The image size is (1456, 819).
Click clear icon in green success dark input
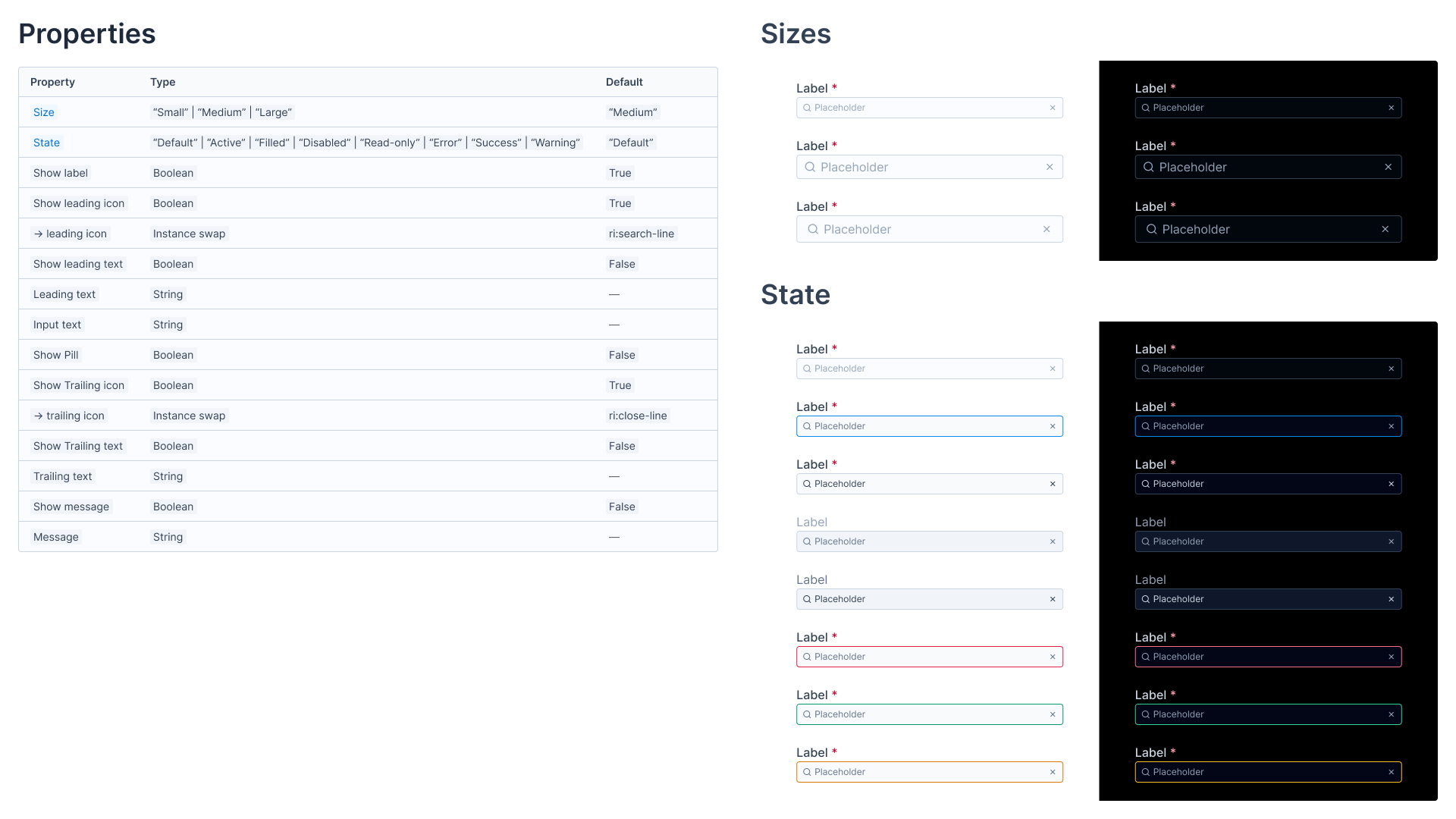[x=1392, y=714]
